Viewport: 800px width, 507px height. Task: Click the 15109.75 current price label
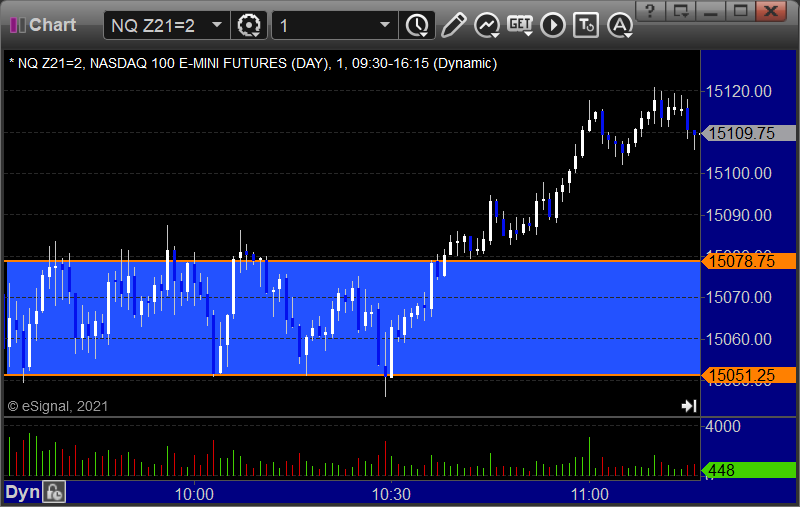pos(748,133)
